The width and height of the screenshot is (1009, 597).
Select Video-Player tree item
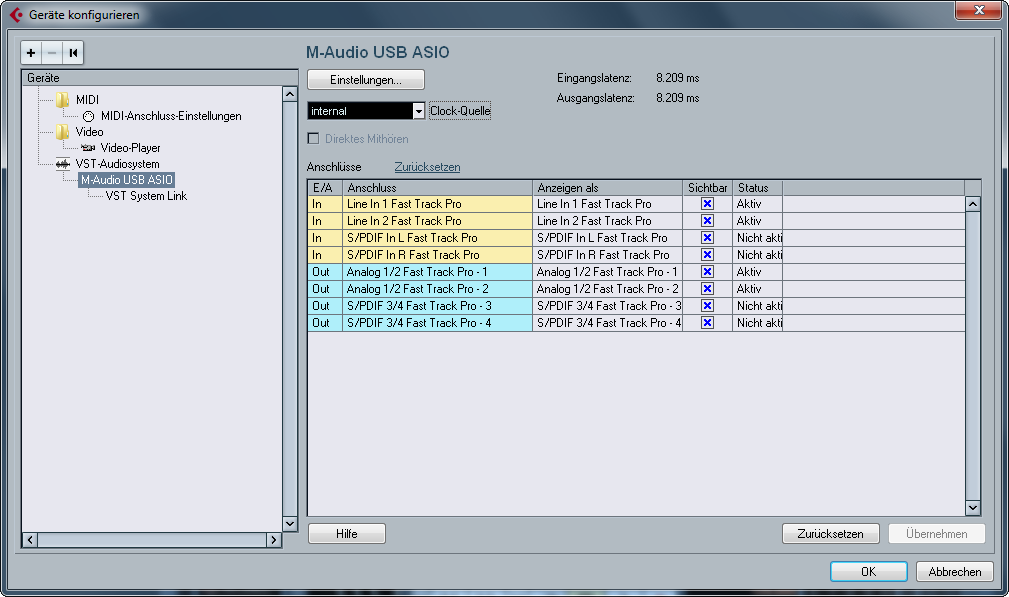tap(131, 148)
